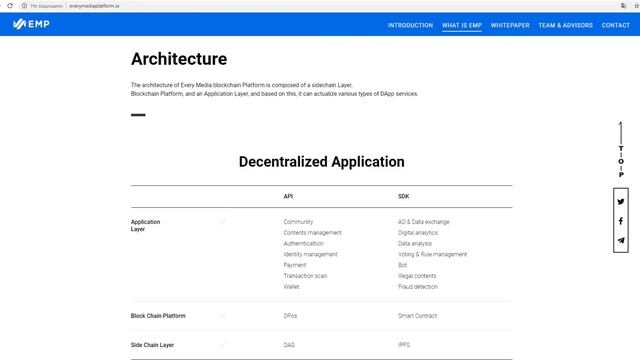
Task: Go to the Introduction section
Action: [x=410, y=25]
